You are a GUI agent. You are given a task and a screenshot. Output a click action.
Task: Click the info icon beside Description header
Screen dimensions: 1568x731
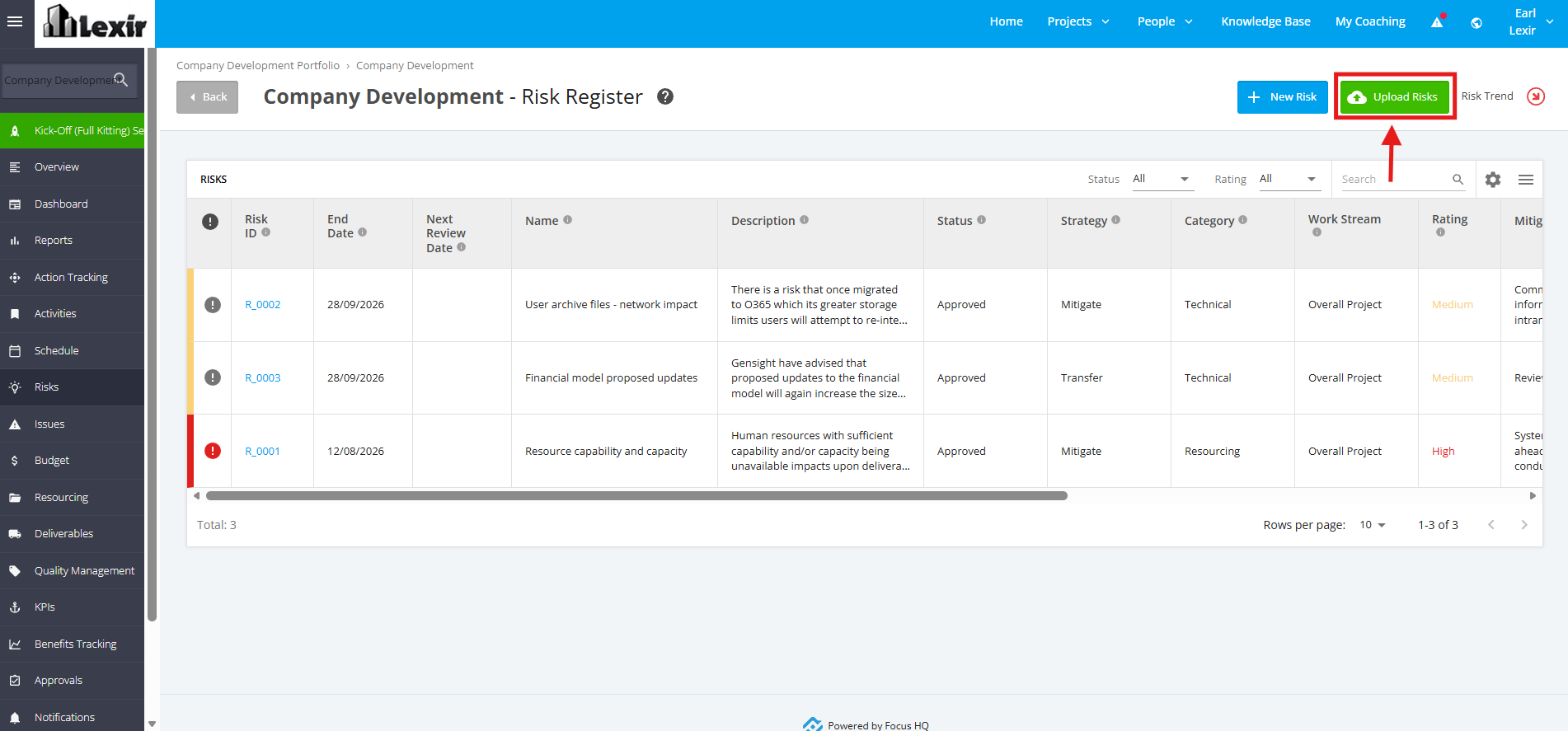point(804,220)
